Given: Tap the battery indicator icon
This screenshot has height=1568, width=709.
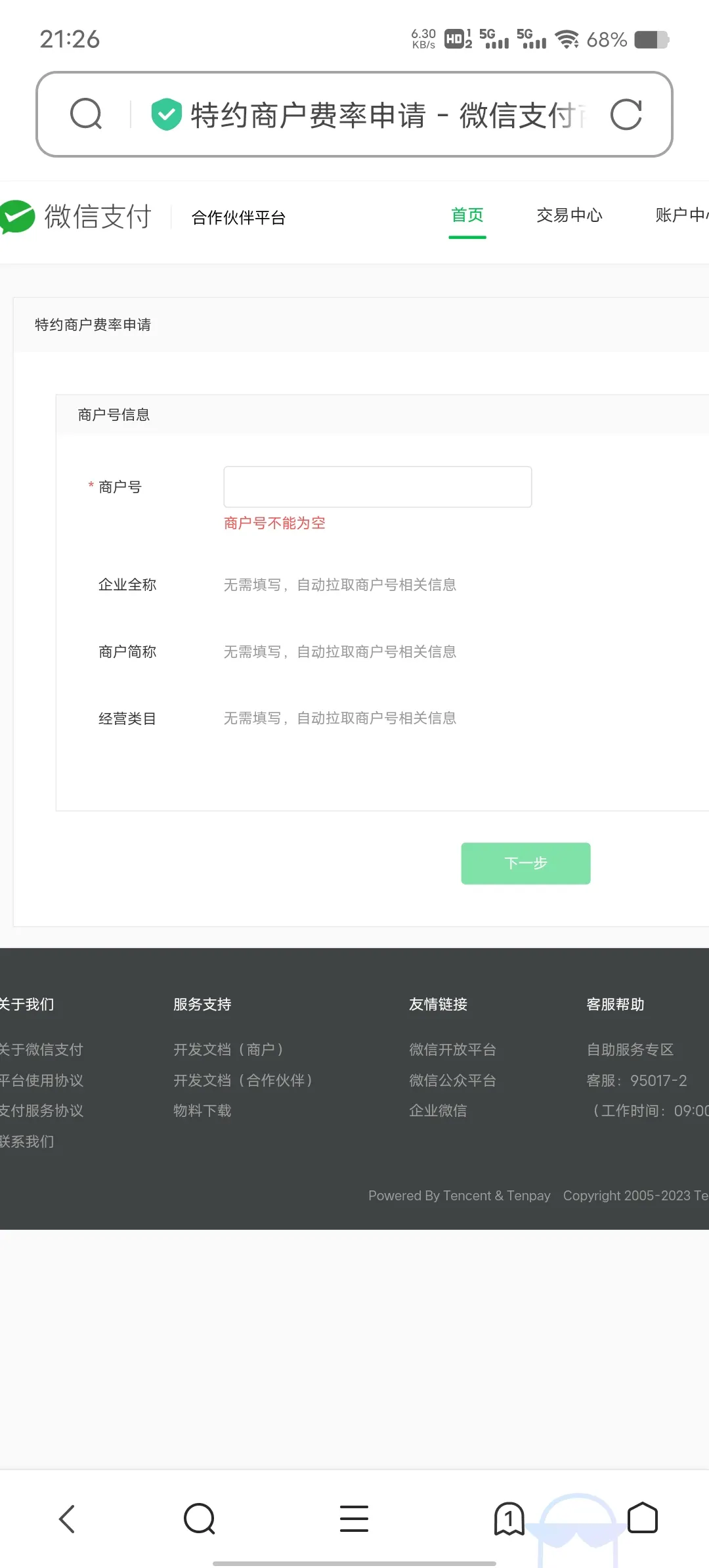Looking at the screenshot, I should [651, 39].
